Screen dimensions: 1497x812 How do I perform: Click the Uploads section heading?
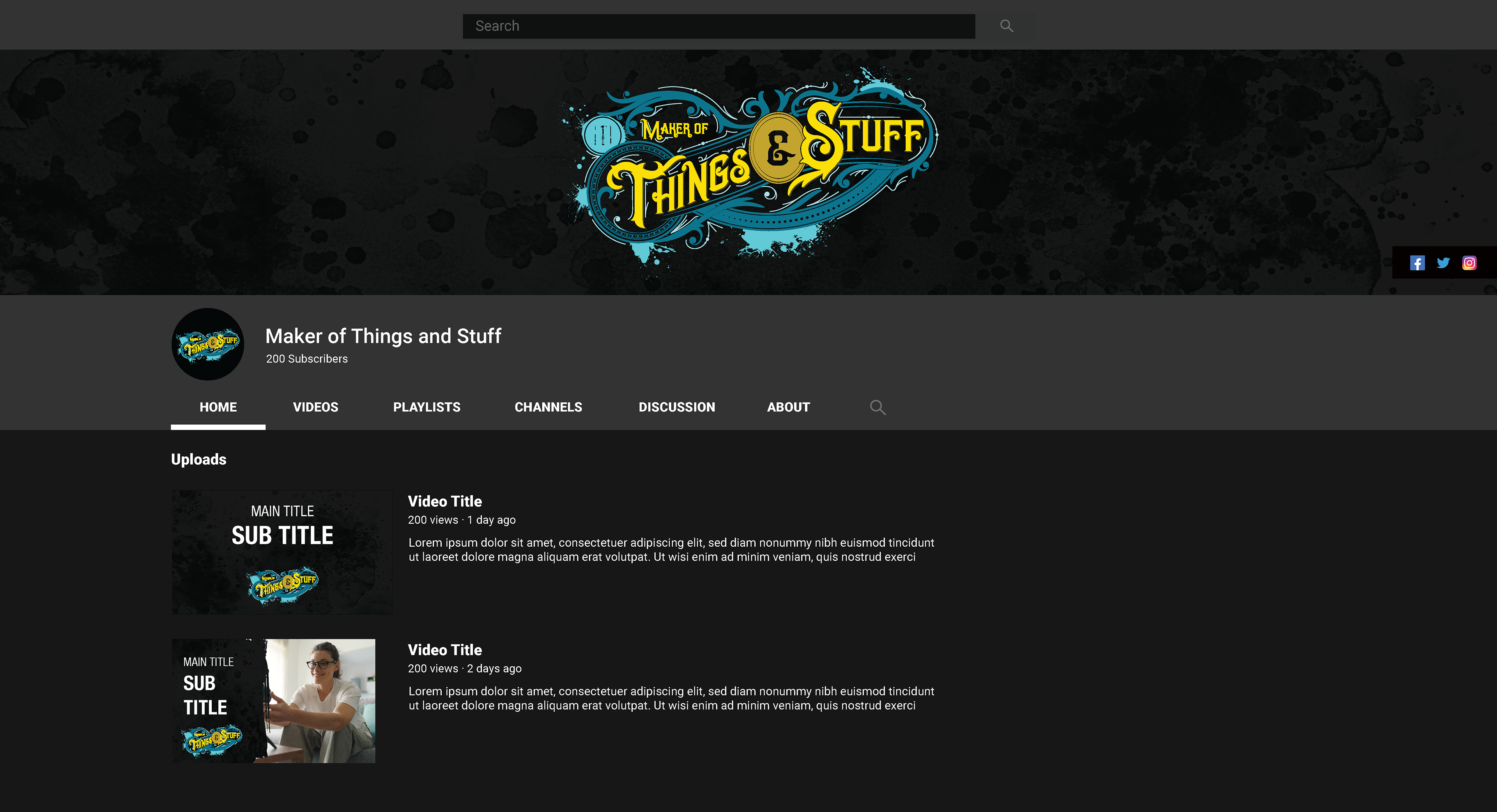[x=199, y=459]
